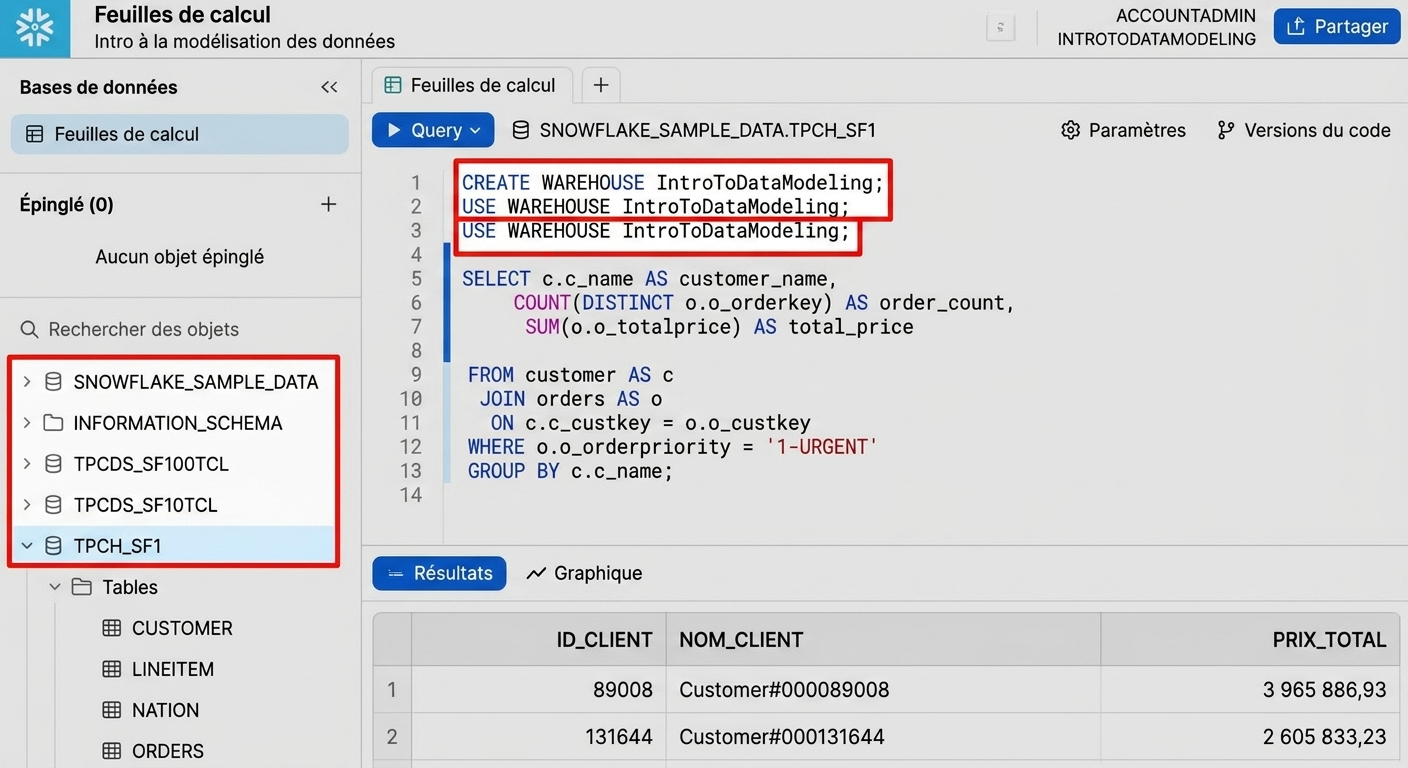Focus the Rechercher des objets search field
This screenshot has width=1408, height=768.
pos(180,329)
